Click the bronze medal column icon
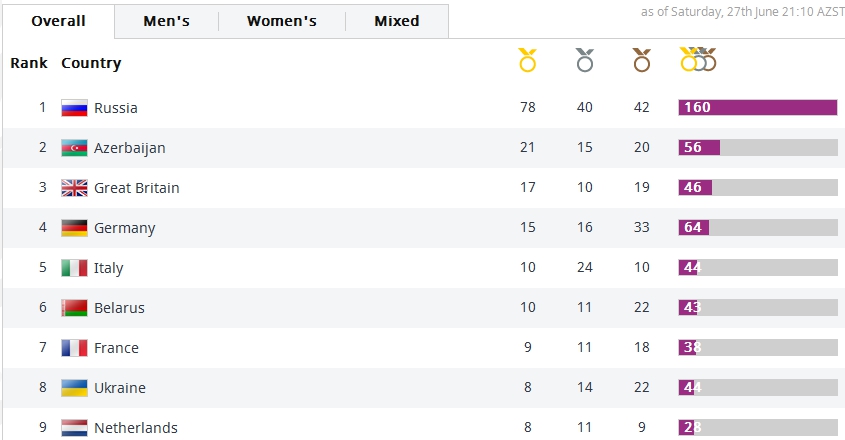 pos(642,61)
